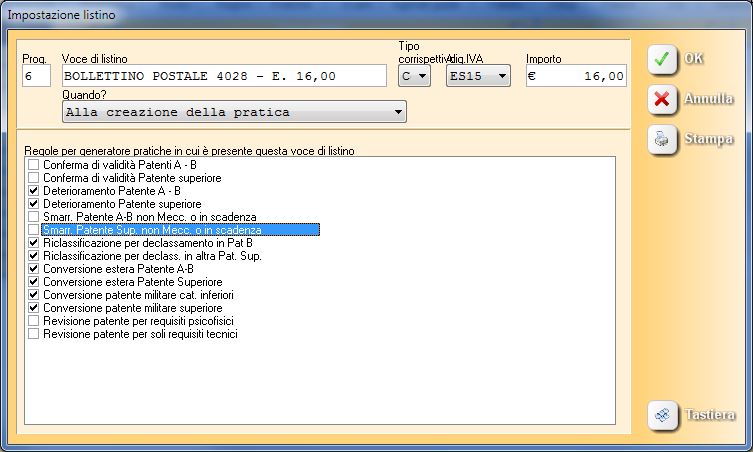Click the Prog. number field
This screenshot has height=452, width=753.
(x=36, y=76)
